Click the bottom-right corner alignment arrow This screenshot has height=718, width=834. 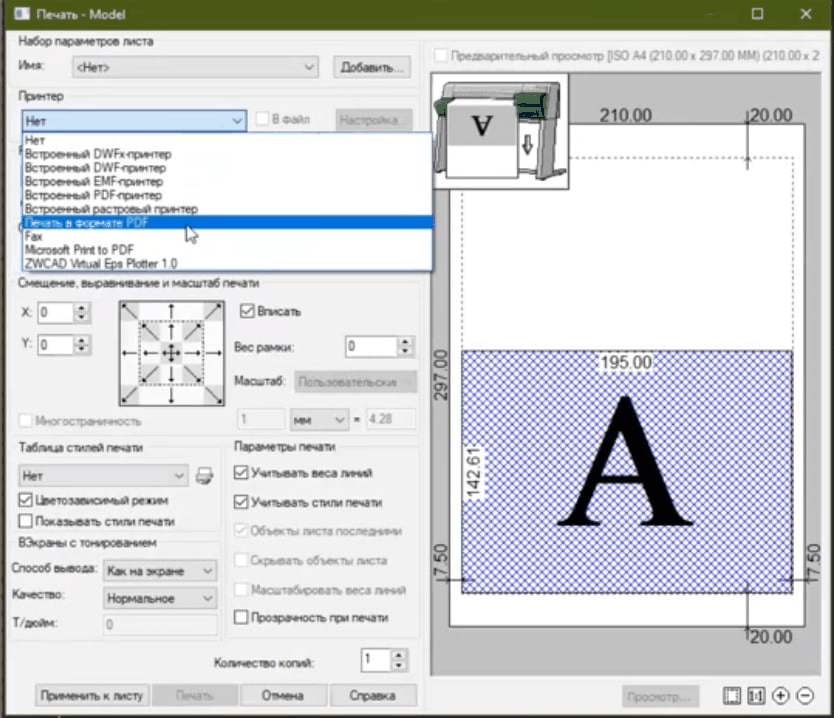click(x=213, y=394)
